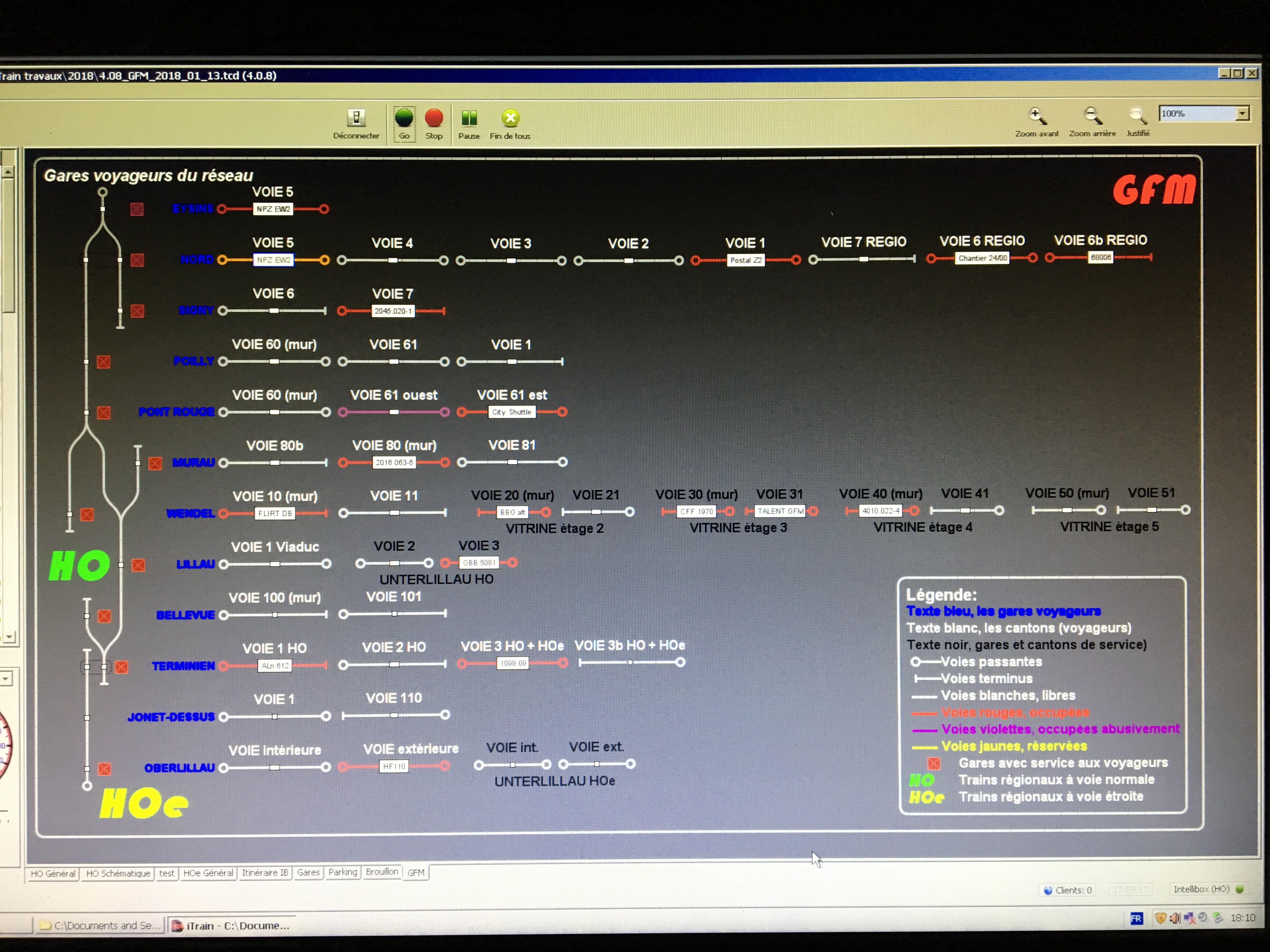This screenshot has width=1270, height=952.
Task: Toggle the red station marker next to EYSINS
Action: (137, 209)
